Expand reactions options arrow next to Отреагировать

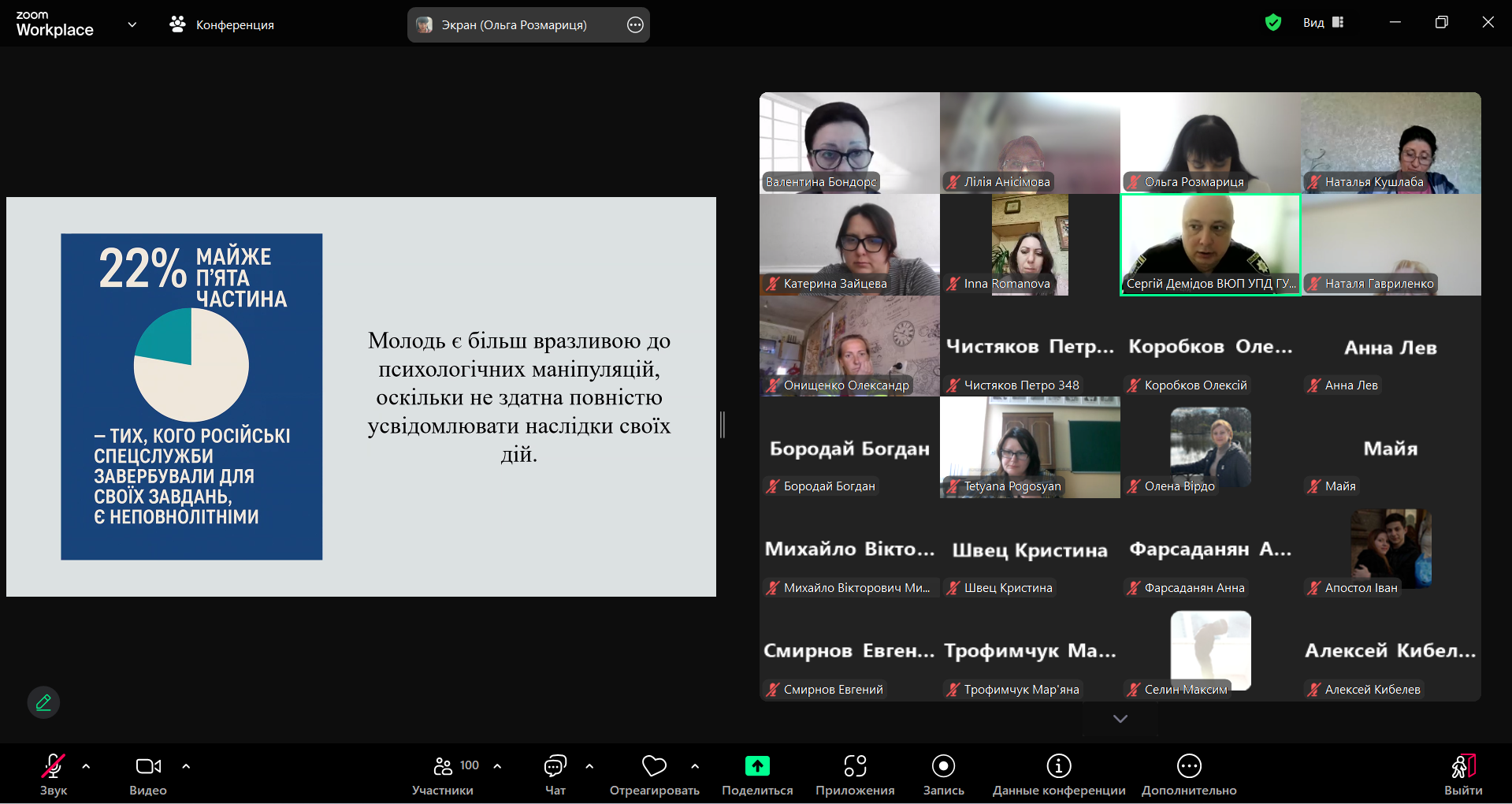[x=695, y=765]
